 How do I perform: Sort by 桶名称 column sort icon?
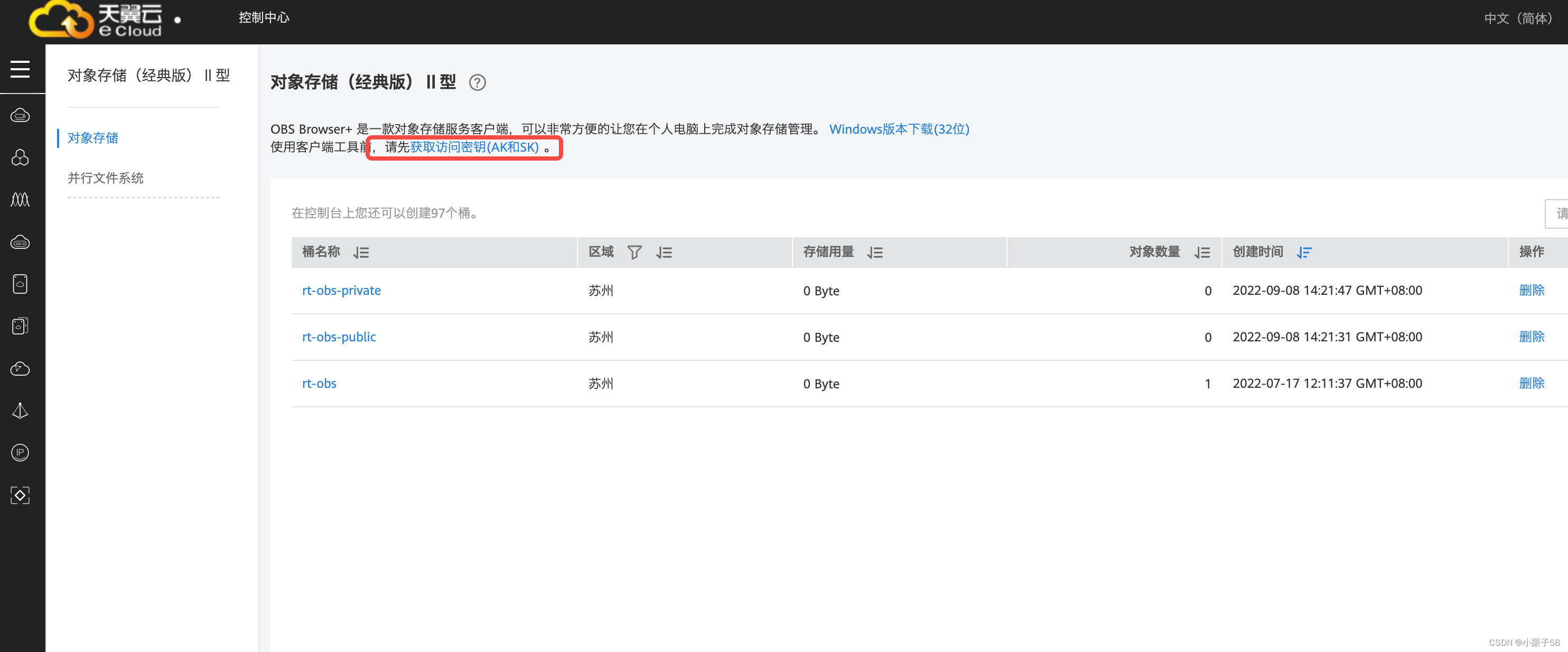click(x=361, y=253)
